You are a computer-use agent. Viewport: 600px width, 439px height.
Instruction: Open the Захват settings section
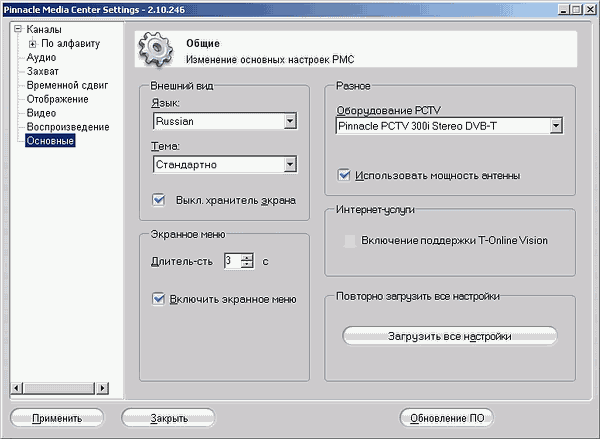42,72
